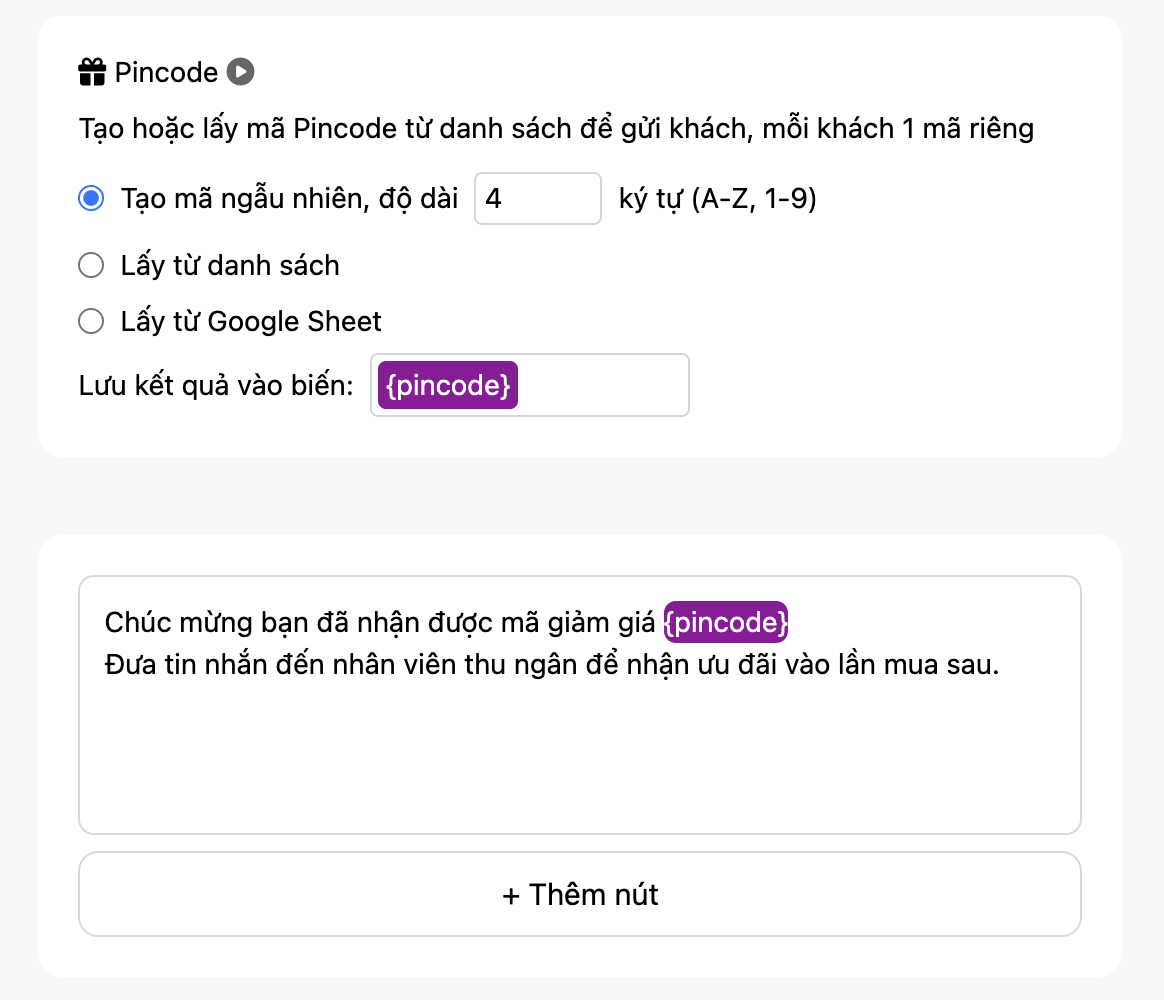Click the 'Đưa tin nhắn đến nhân viên' line
1164x1000 pixels.
click(x=552, y=664)
